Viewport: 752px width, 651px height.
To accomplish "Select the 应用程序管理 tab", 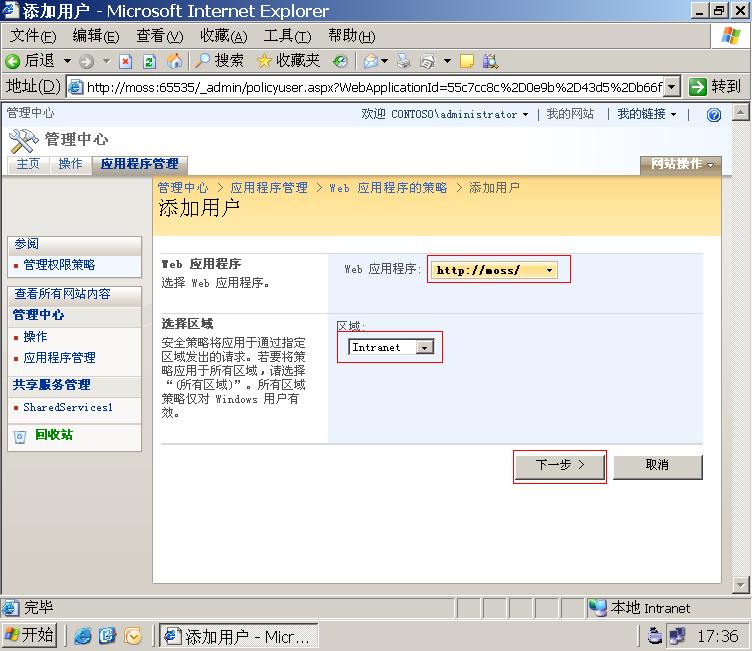I will tap(140, 164).
